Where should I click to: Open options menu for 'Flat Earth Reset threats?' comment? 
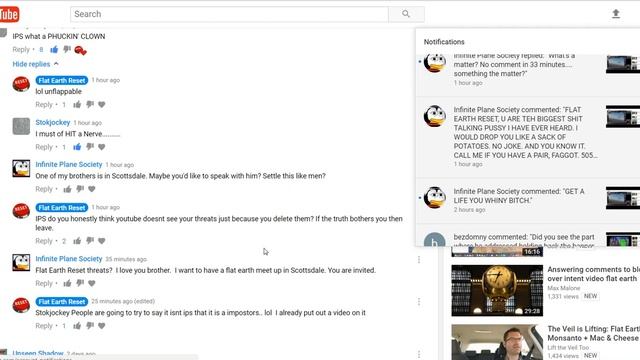coord(419,260)
